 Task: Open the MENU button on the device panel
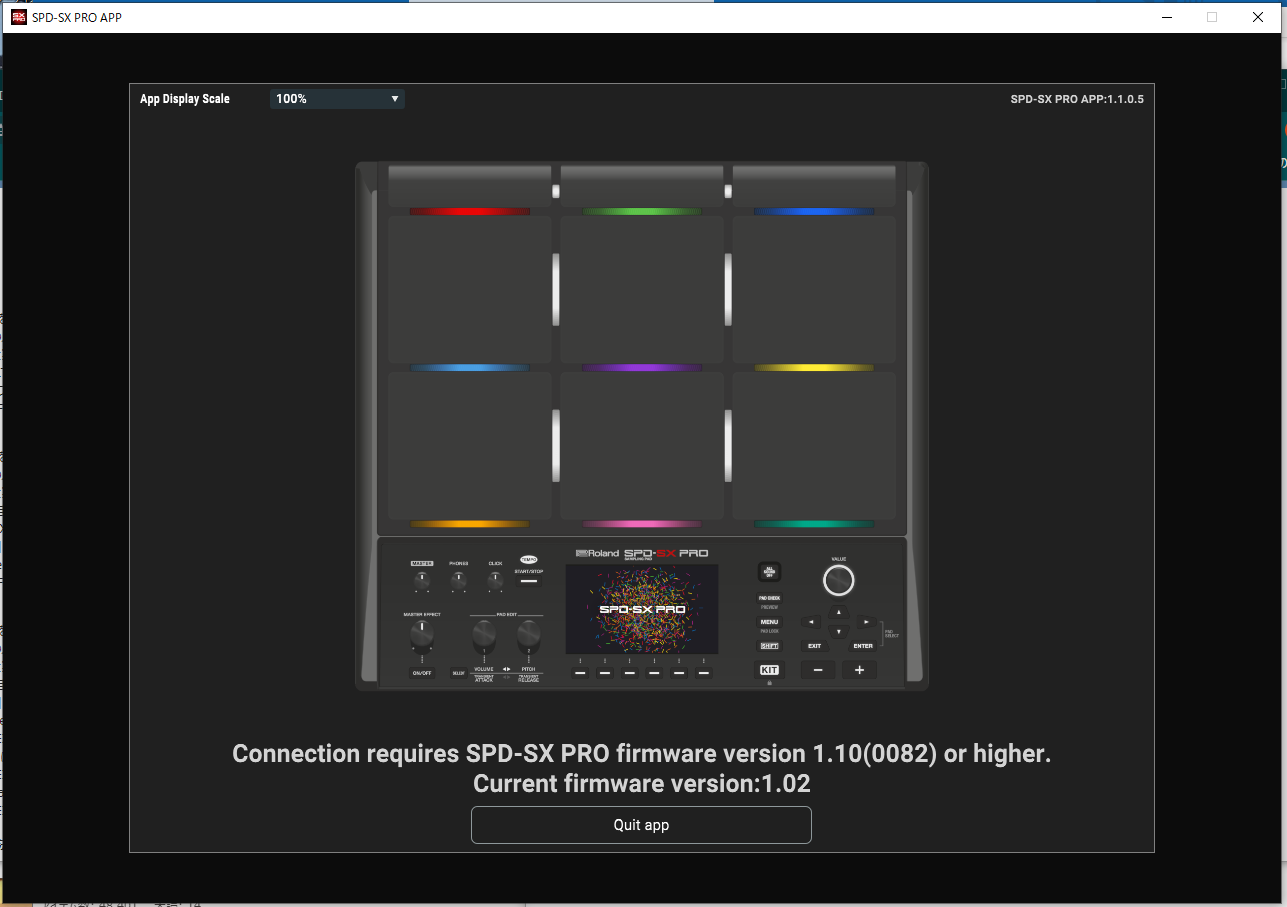coord(770,622)
